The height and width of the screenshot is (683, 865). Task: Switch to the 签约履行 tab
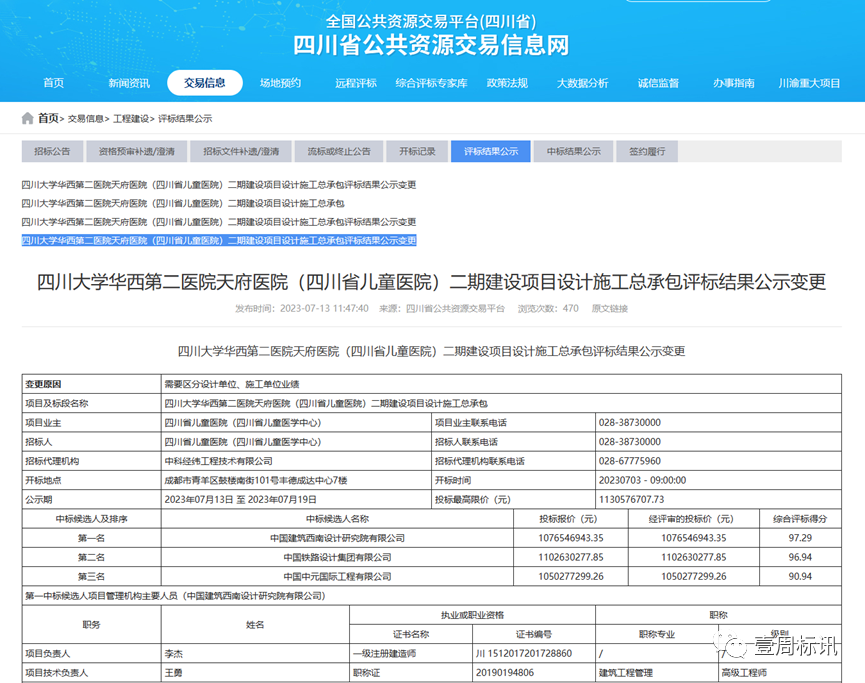pos(647,151)
